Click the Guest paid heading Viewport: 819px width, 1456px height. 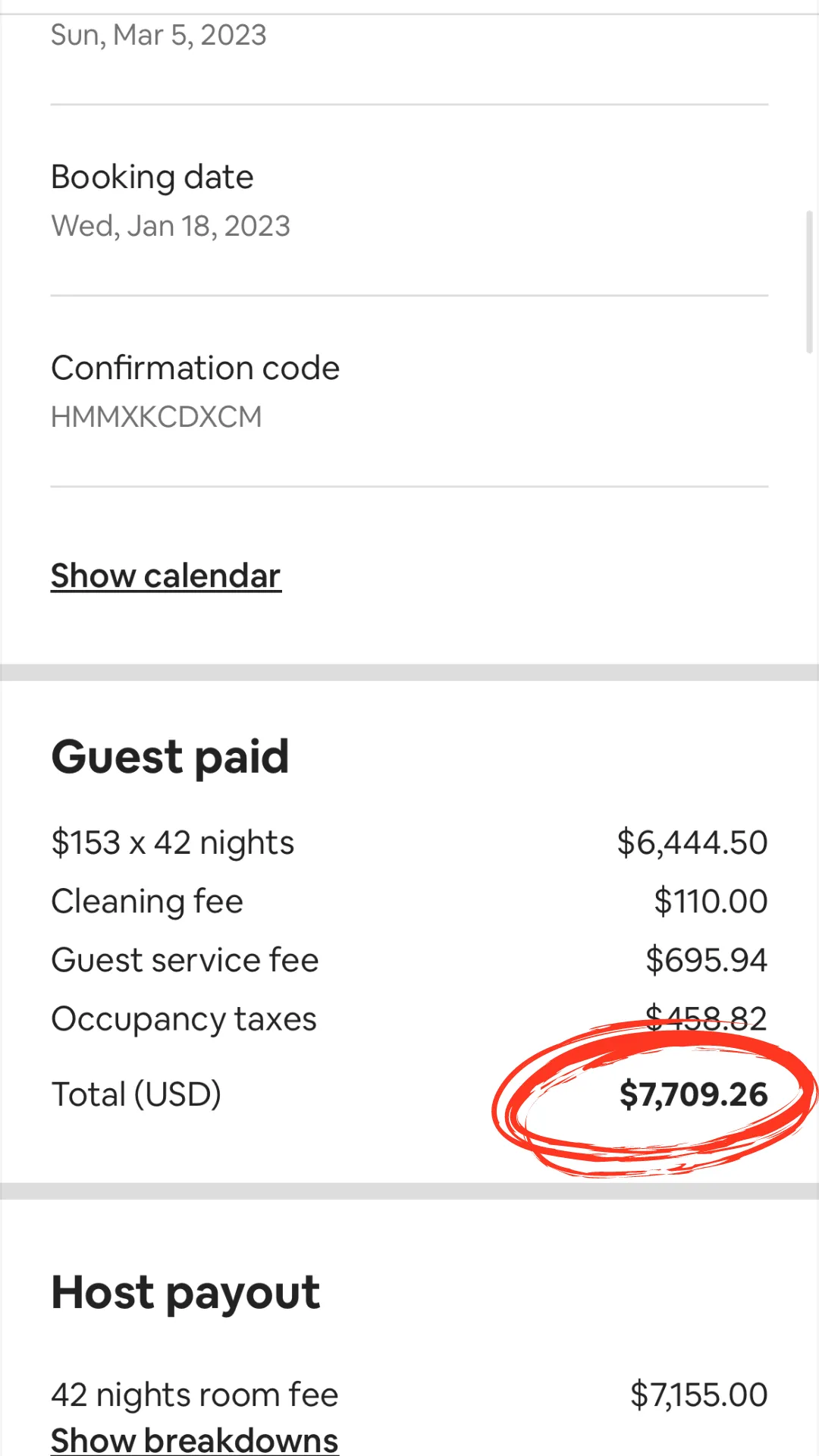point(170,757)
